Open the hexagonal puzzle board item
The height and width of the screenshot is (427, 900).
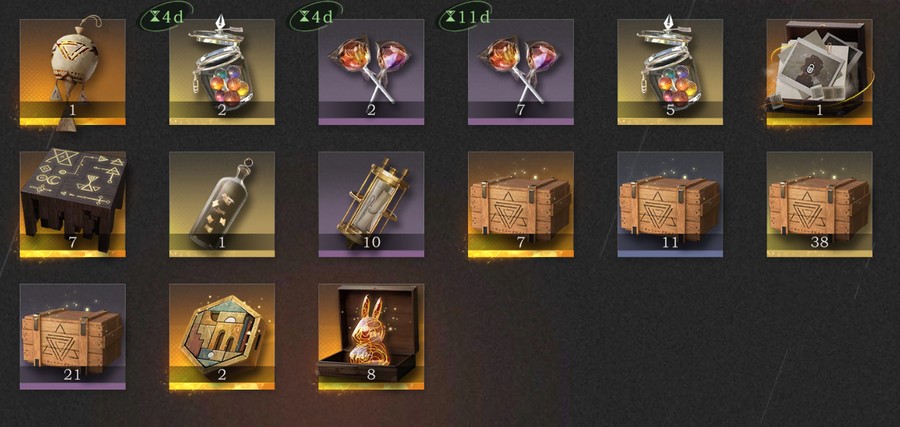point(222,337)
